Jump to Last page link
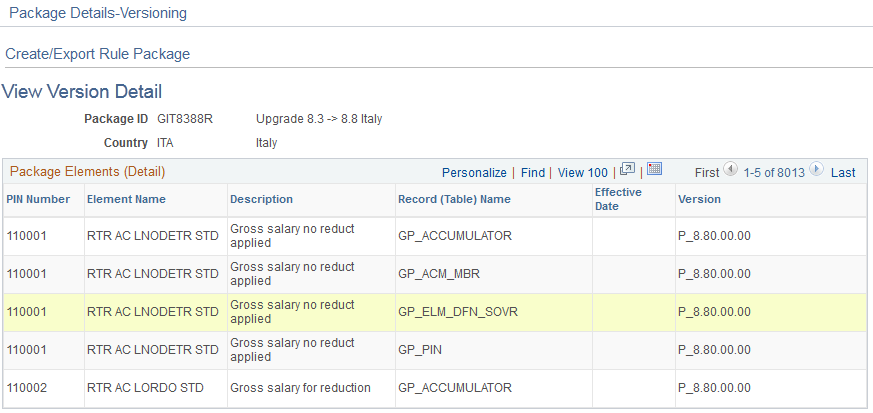Viewport: 873px width, 413px height. tap(843, 173)
